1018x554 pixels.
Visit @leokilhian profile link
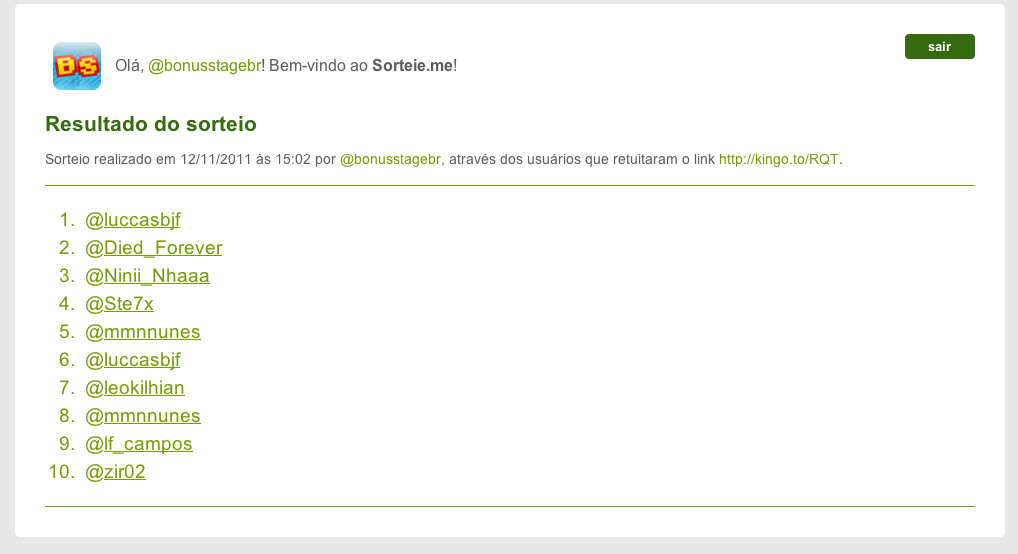[x=134, y=387]
